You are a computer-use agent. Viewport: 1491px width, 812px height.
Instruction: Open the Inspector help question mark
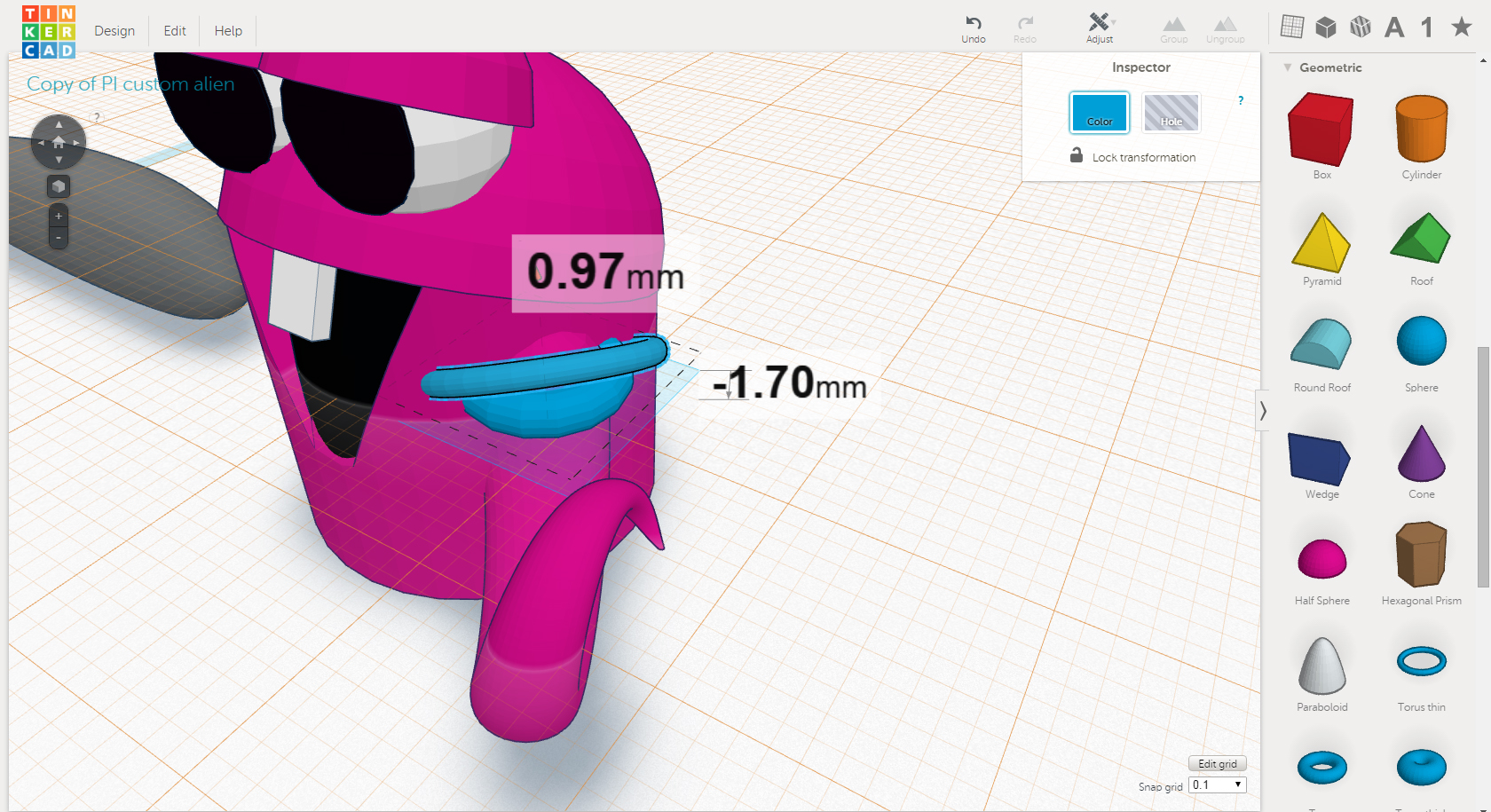click(x=1241, y=100)
